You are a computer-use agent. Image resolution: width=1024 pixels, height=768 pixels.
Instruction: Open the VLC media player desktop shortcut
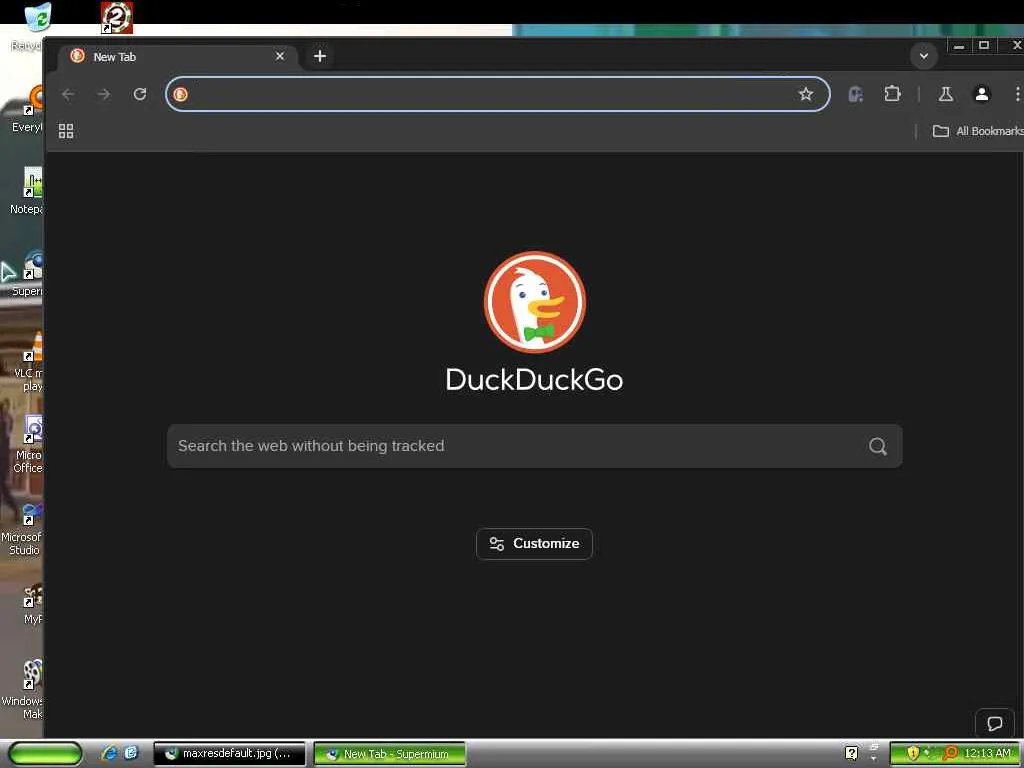(x=30, y=362)
